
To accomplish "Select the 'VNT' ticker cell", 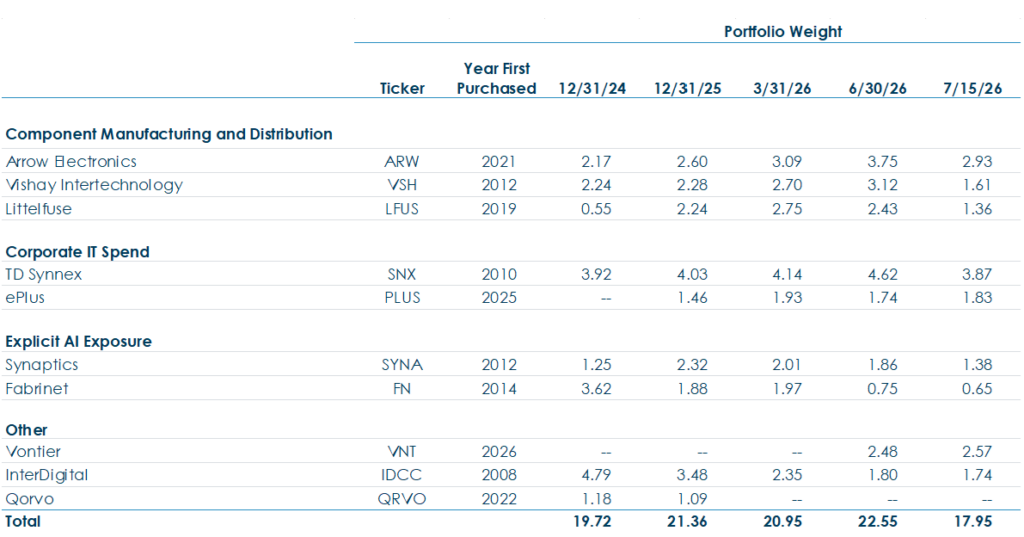I will [x=402, y=451].
